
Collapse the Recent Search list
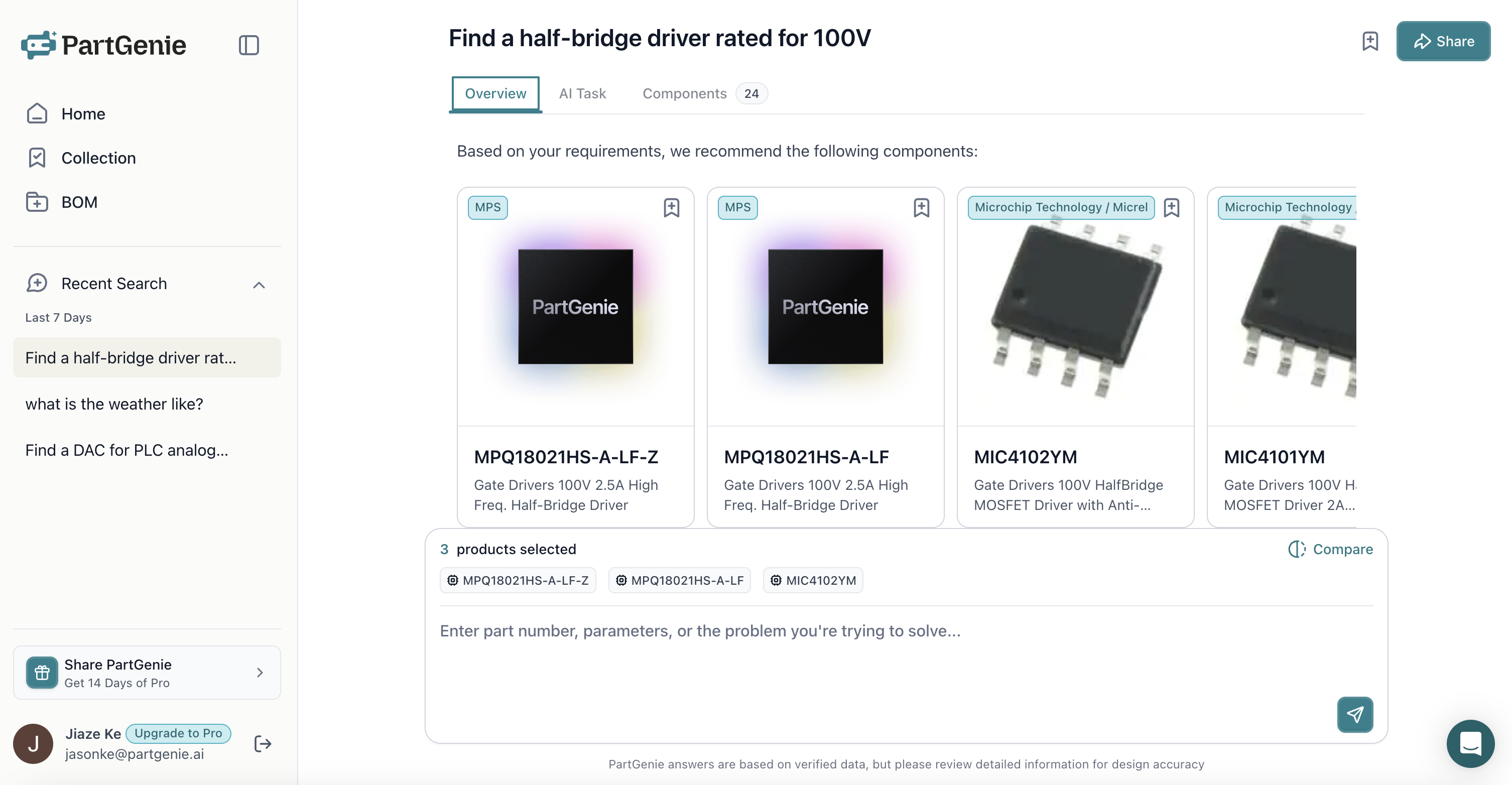pos(259,285)
